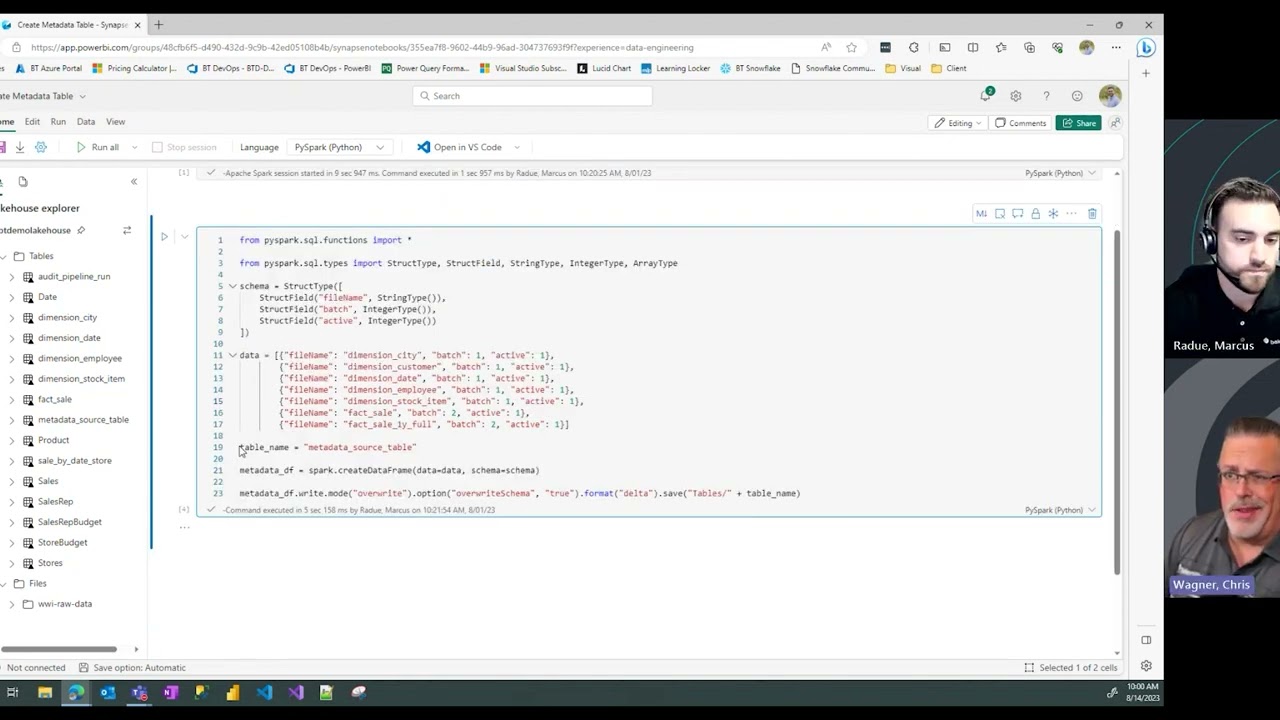The height and width of the screenshot is (720, 1280).
Task: Open the side panel icon on the right edge
Action: 1146,640
